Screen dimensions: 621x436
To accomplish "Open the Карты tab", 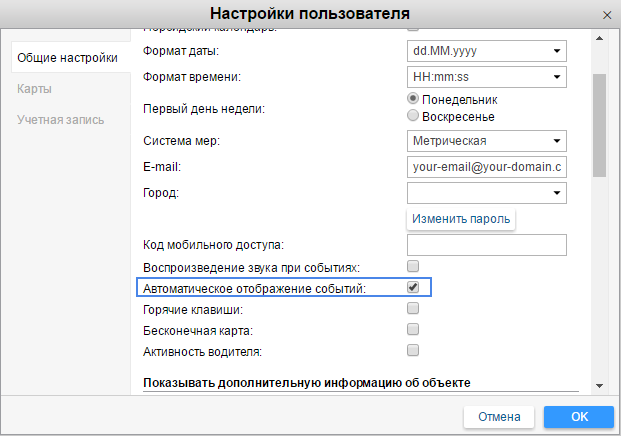I will click(x=35, y=89).
